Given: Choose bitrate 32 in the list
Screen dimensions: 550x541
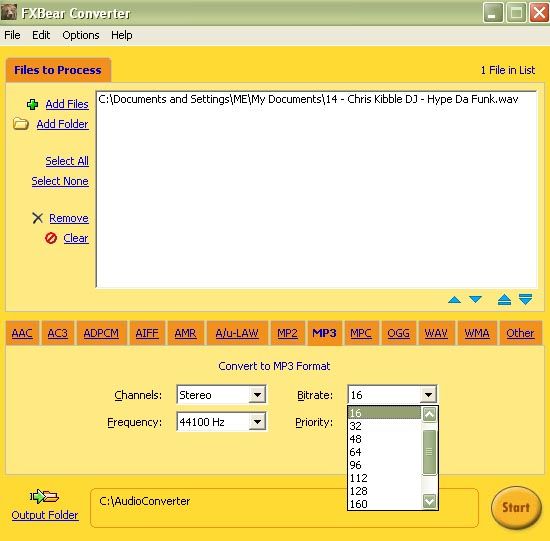Looking at the screenshot, I should point(385,426).
